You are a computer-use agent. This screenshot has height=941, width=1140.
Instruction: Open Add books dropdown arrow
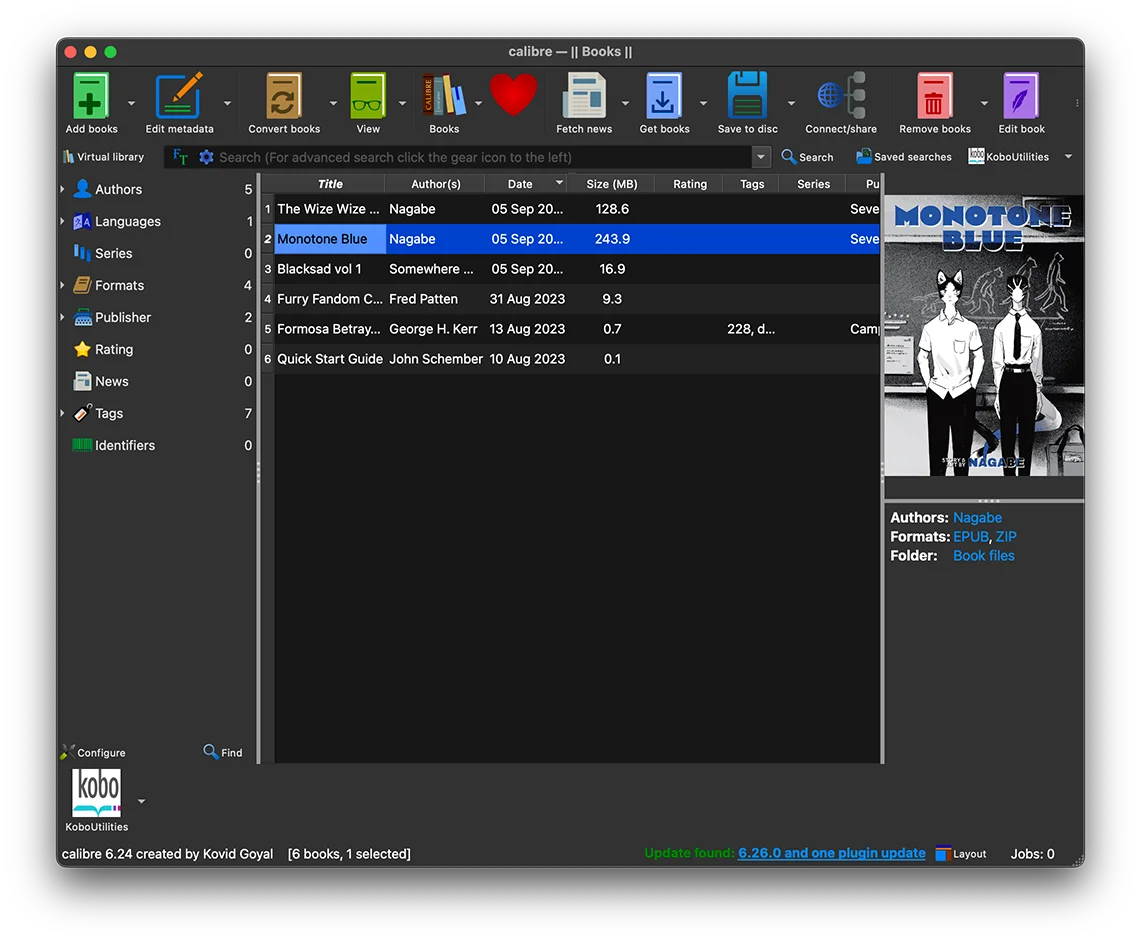tap(132, 103)
